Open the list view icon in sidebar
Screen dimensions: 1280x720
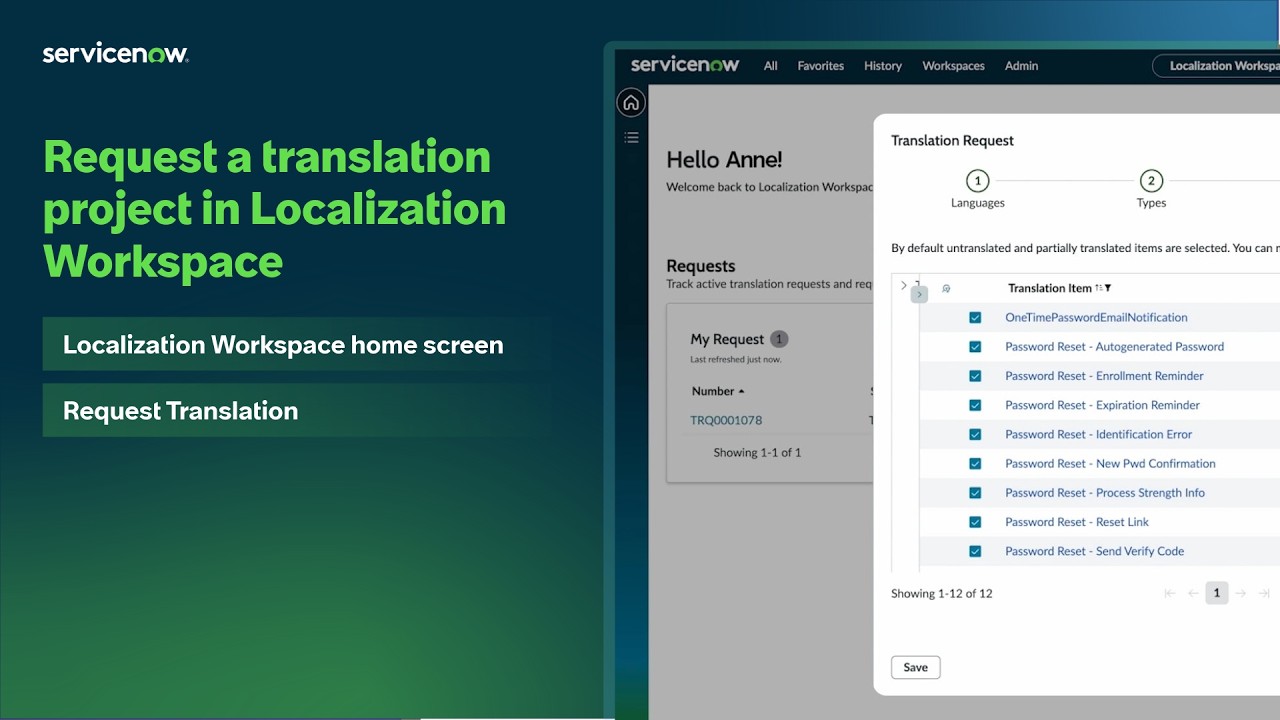tap(631, 137)
